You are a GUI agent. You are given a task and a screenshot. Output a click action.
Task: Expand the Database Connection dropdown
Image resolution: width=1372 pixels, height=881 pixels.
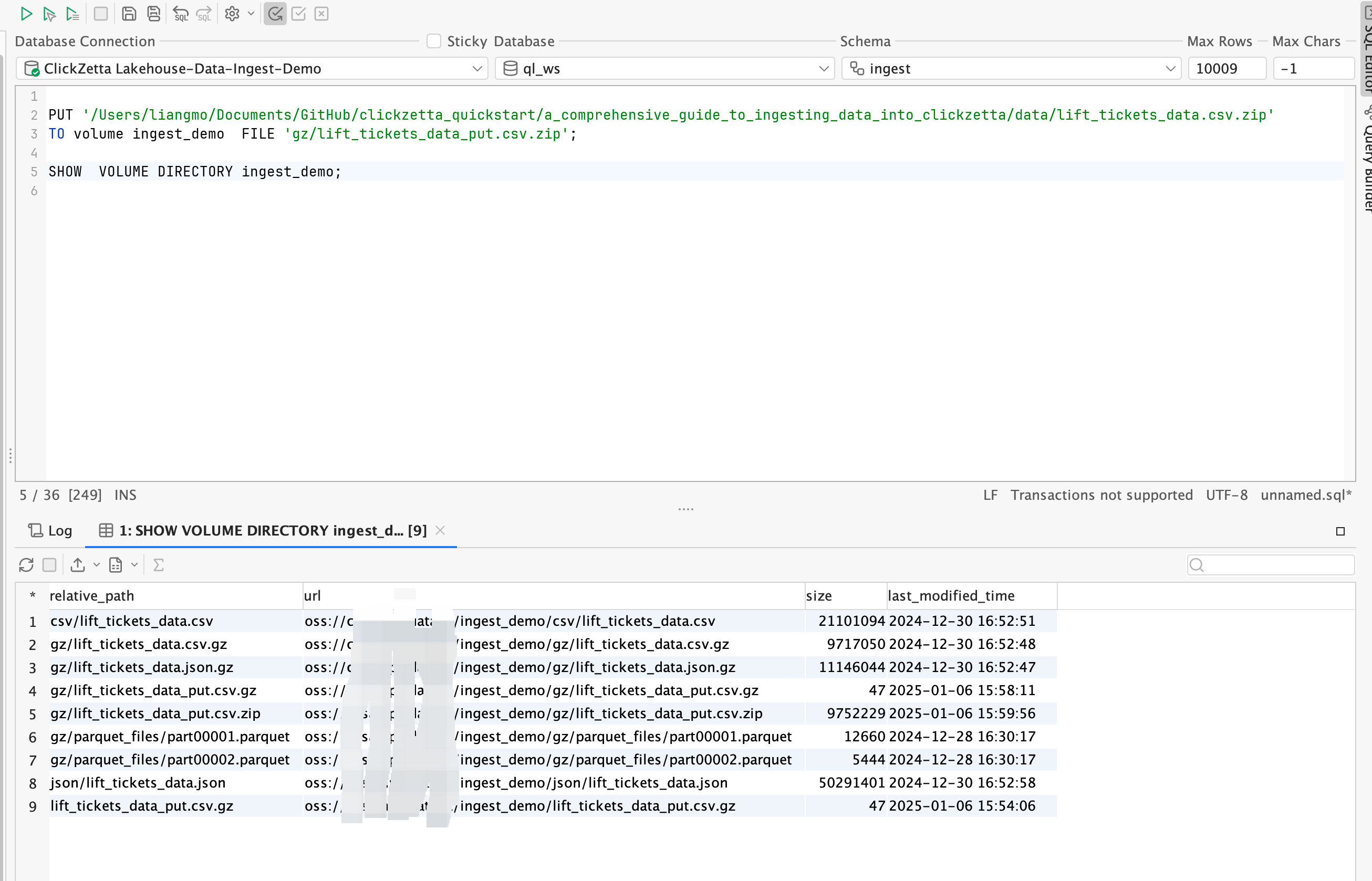tap(477, 69)
